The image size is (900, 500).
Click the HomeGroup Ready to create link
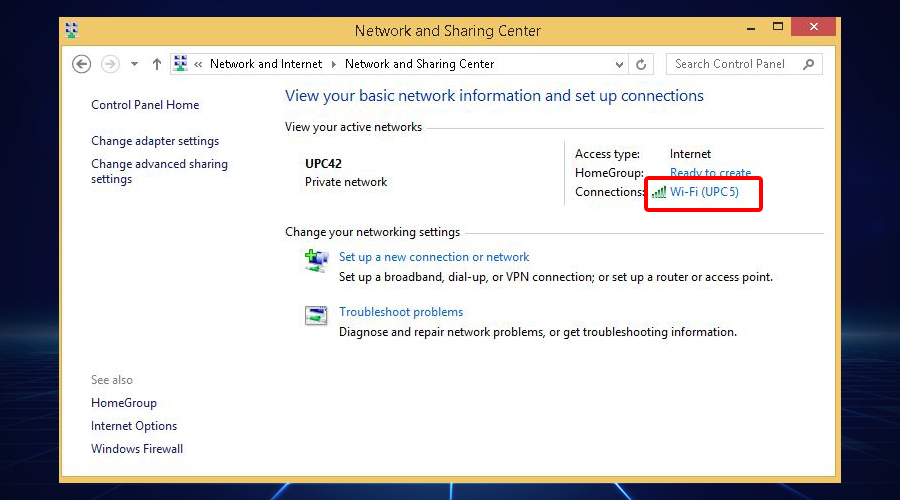coord(710,172)
